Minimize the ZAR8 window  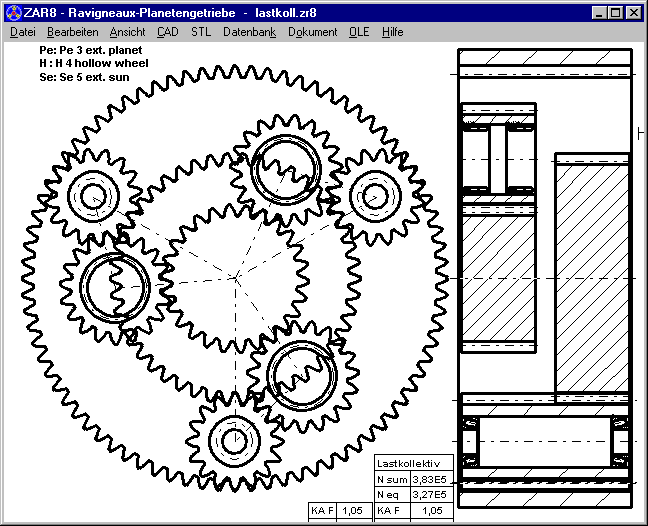598,13
